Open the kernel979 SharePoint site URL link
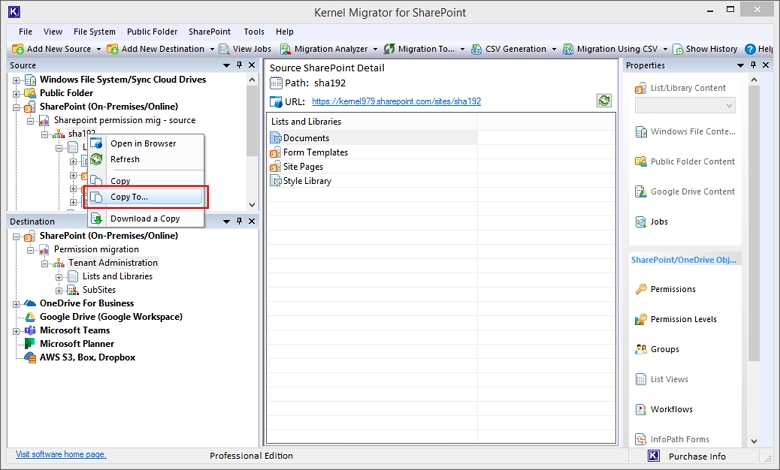This screenshot has width=780, height=470. coord(396,101)
